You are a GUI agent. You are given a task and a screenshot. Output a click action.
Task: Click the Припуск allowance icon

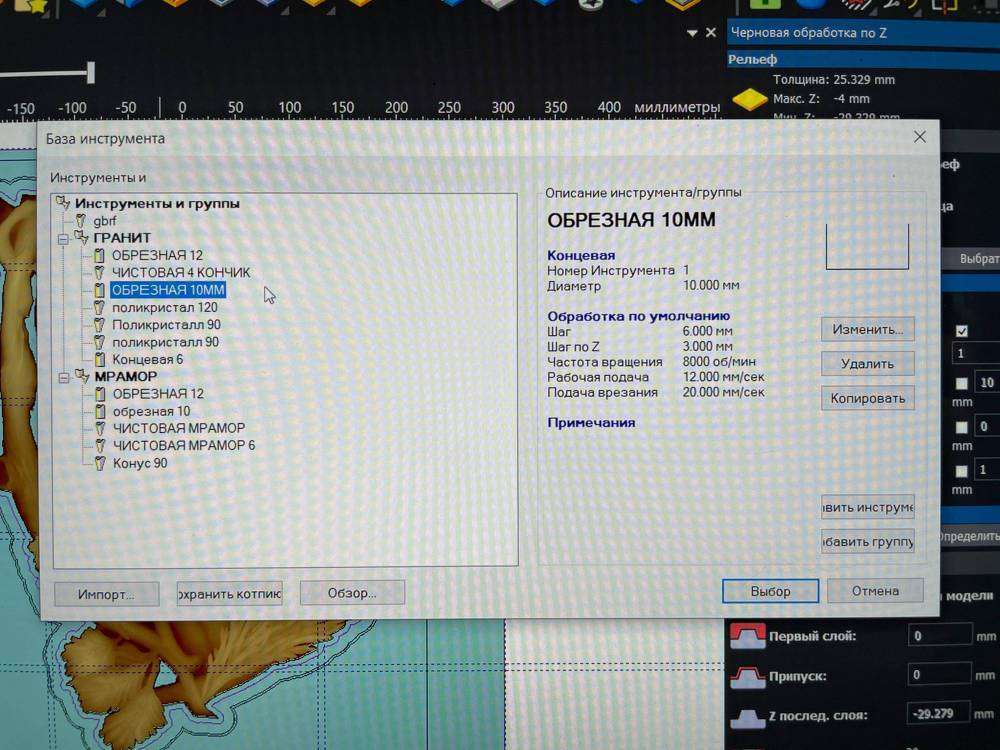click(x=744, y=676)
